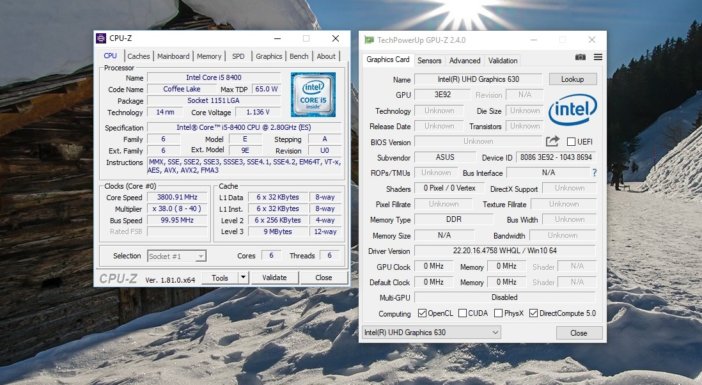Screen dimensions: 702x385
Task: Click the Specification field i5-8400 CPU @ 2.80GHz
Action: [244, 128]
